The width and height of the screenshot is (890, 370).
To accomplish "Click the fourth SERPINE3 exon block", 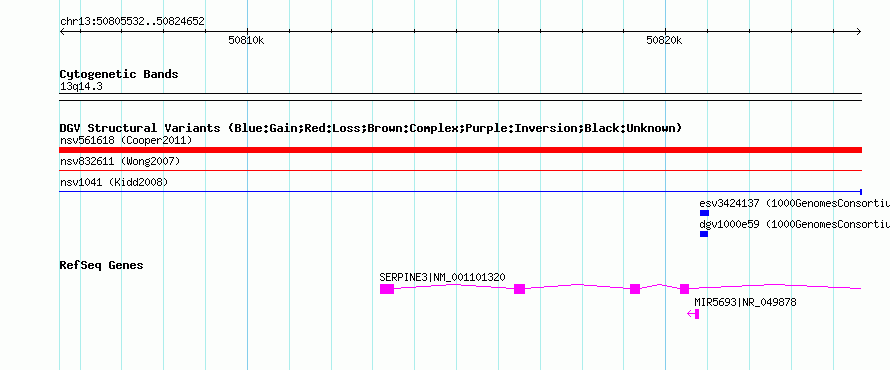I will tap(685, 289).
